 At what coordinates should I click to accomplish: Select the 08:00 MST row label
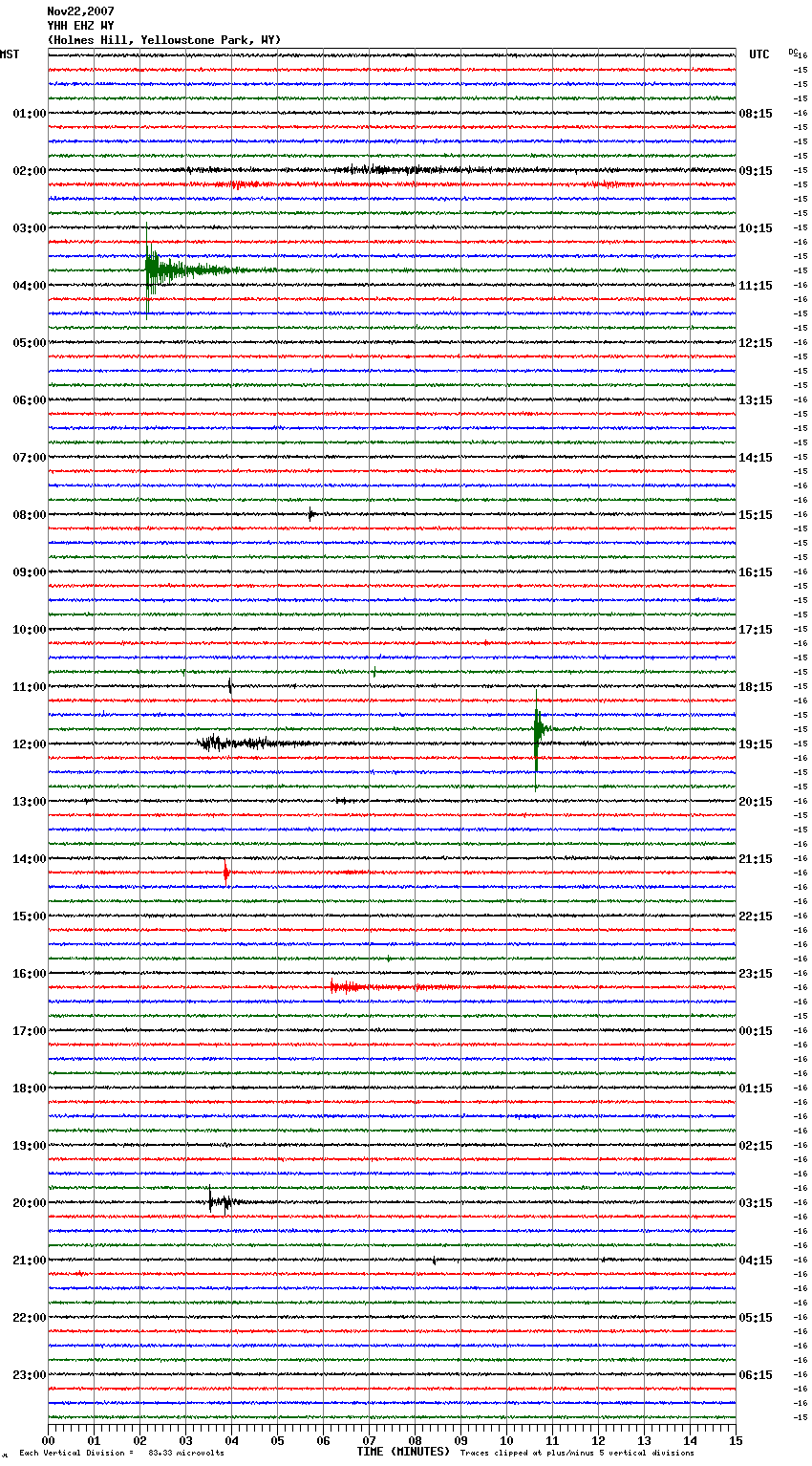click(30, 515)
